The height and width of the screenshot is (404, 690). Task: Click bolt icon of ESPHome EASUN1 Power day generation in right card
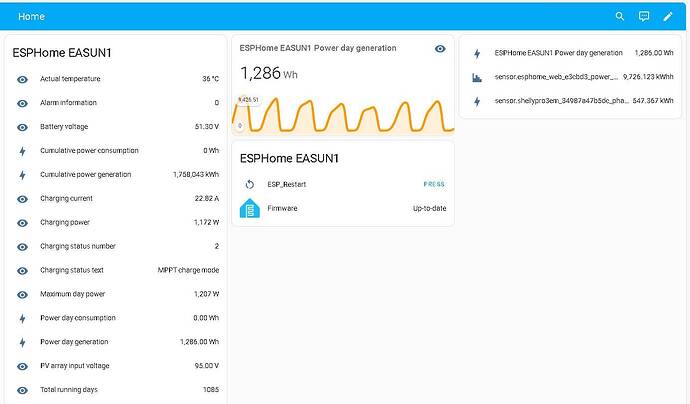click(477, 54)
